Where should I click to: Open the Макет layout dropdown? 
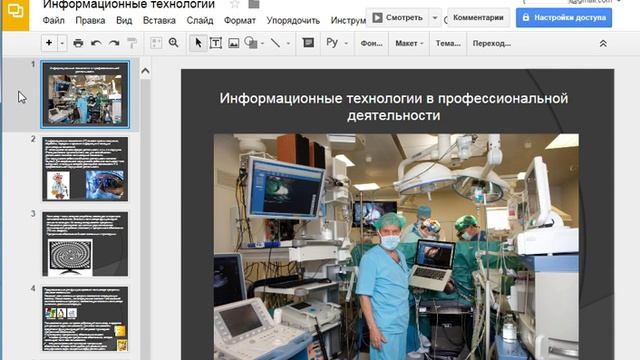(409, 43)
